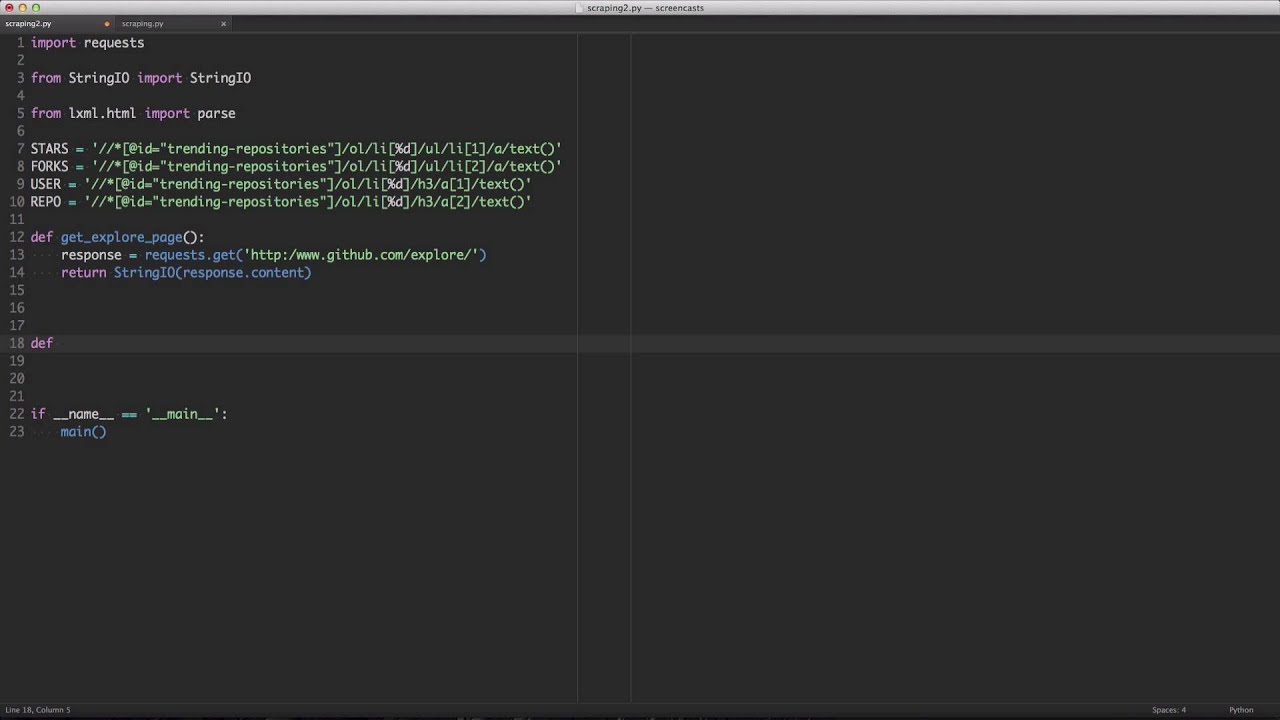
Task: Click the get_explore_page function name
Action: point(121,238)
